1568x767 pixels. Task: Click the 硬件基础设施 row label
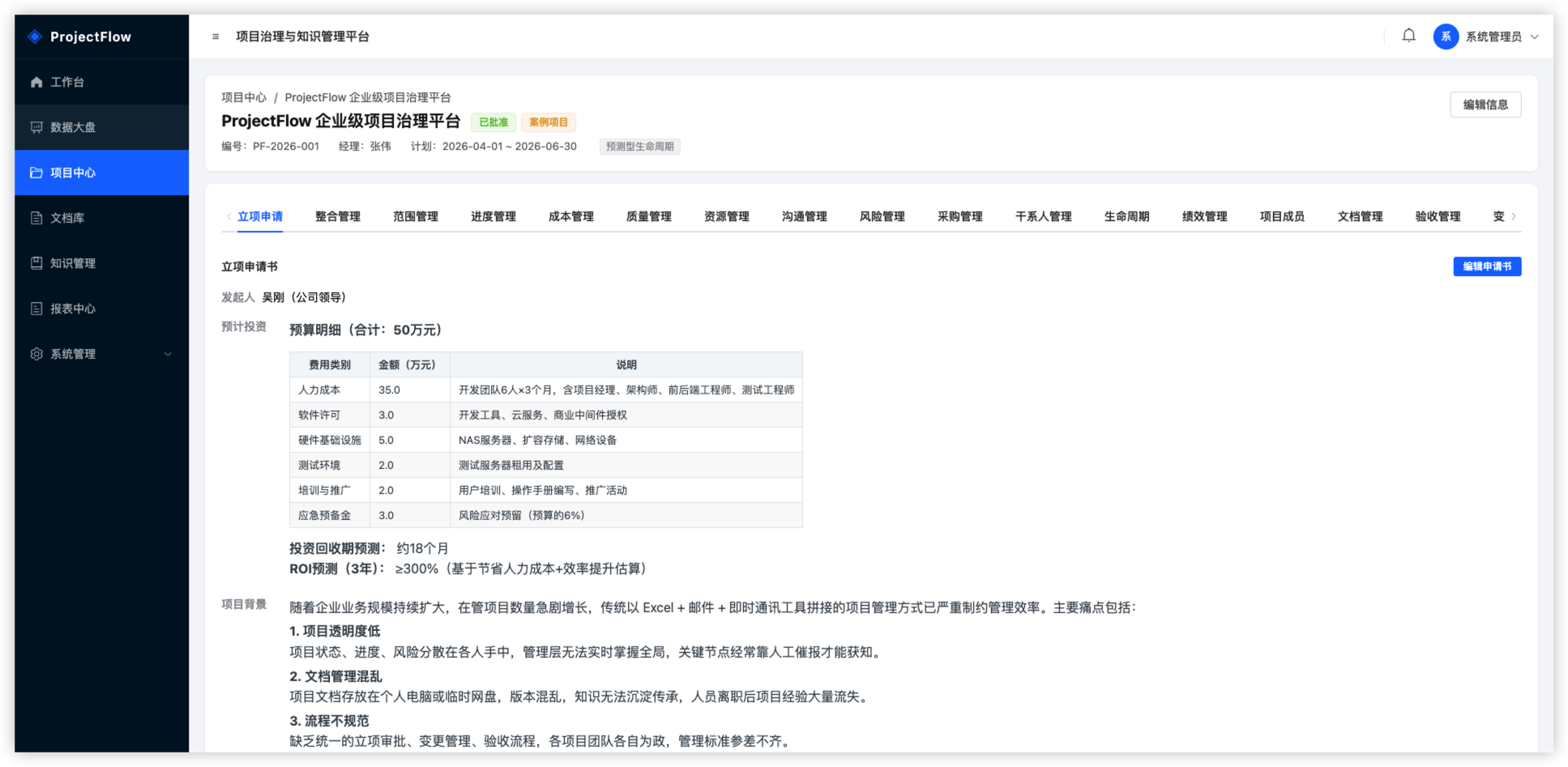pos(330,440)
